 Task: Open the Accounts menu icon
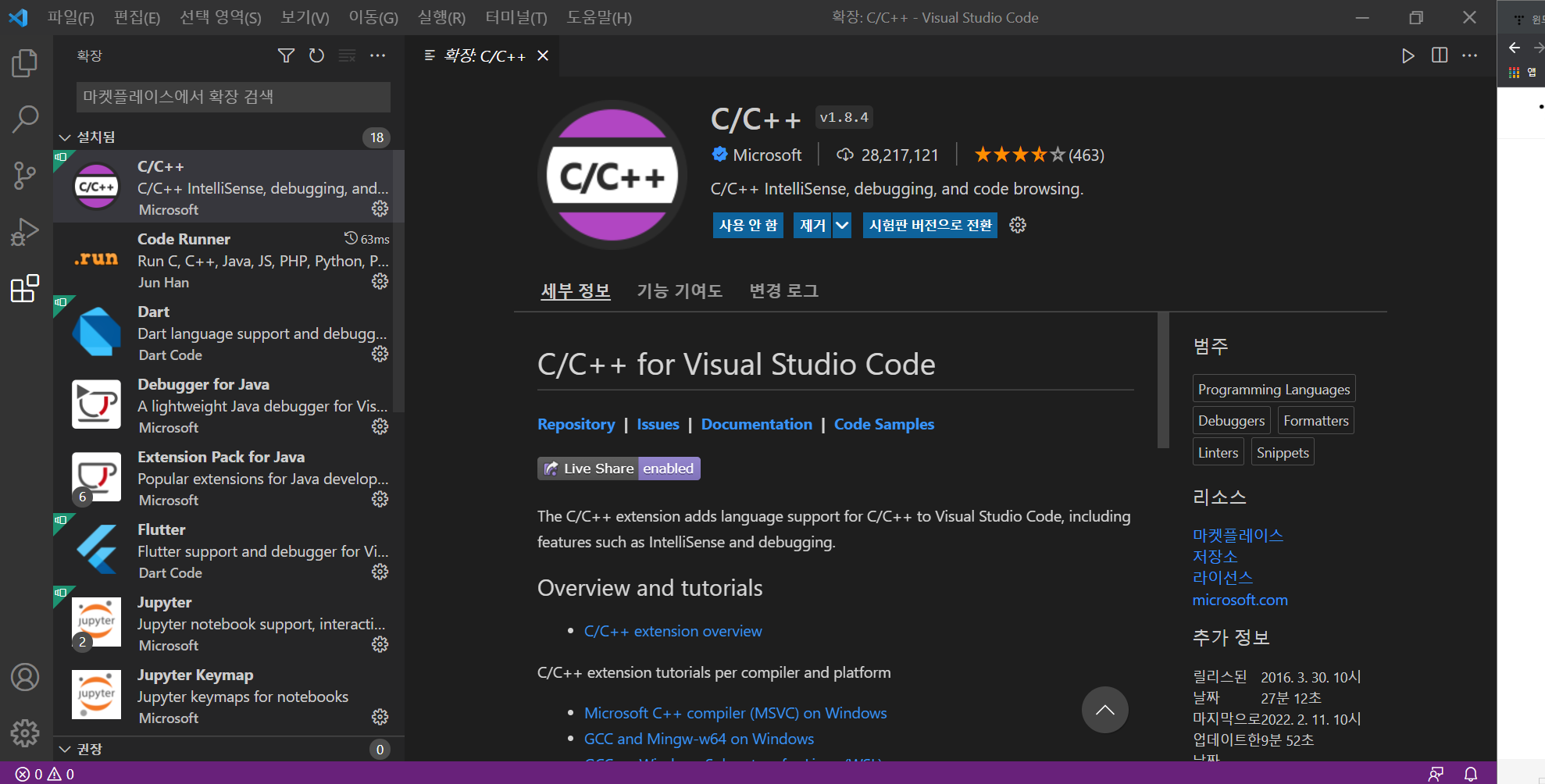pyautogui.click(x=25, y=677)
